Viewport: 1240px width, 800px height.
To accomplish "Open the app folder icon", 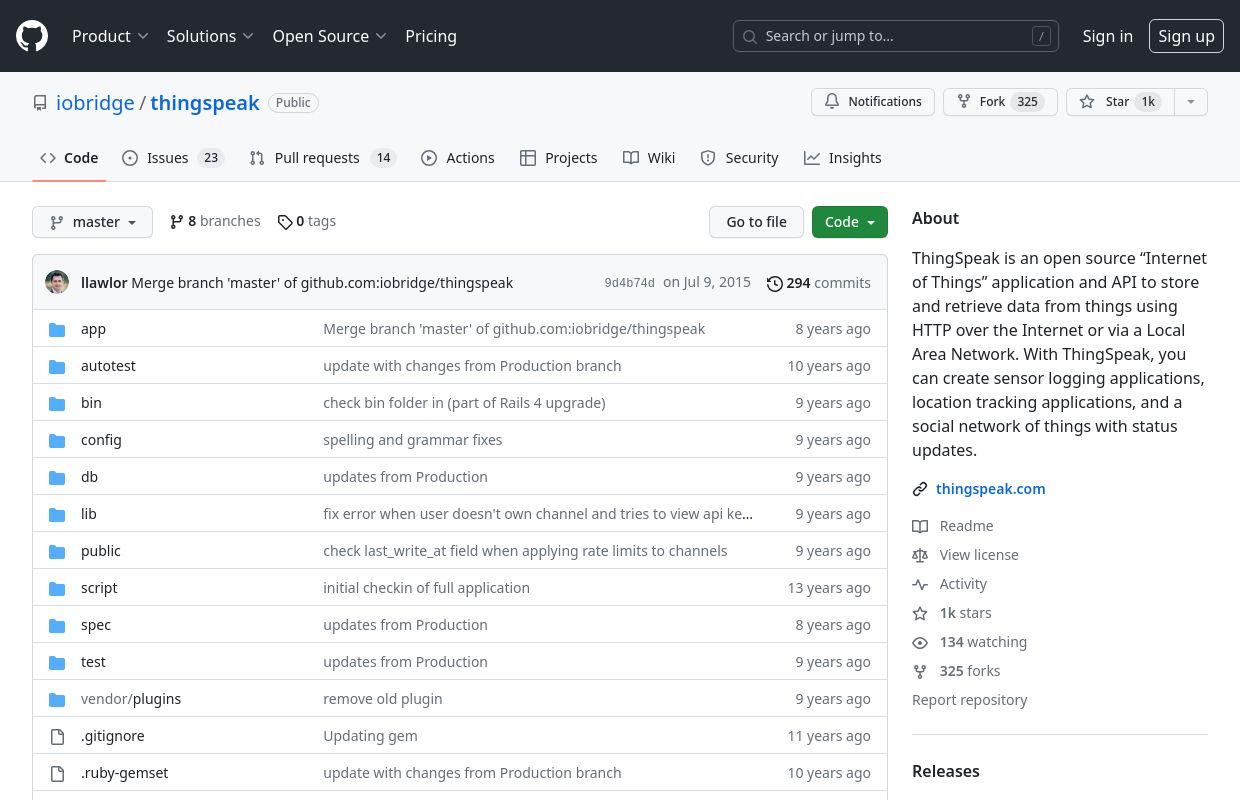I will (57, 329).
